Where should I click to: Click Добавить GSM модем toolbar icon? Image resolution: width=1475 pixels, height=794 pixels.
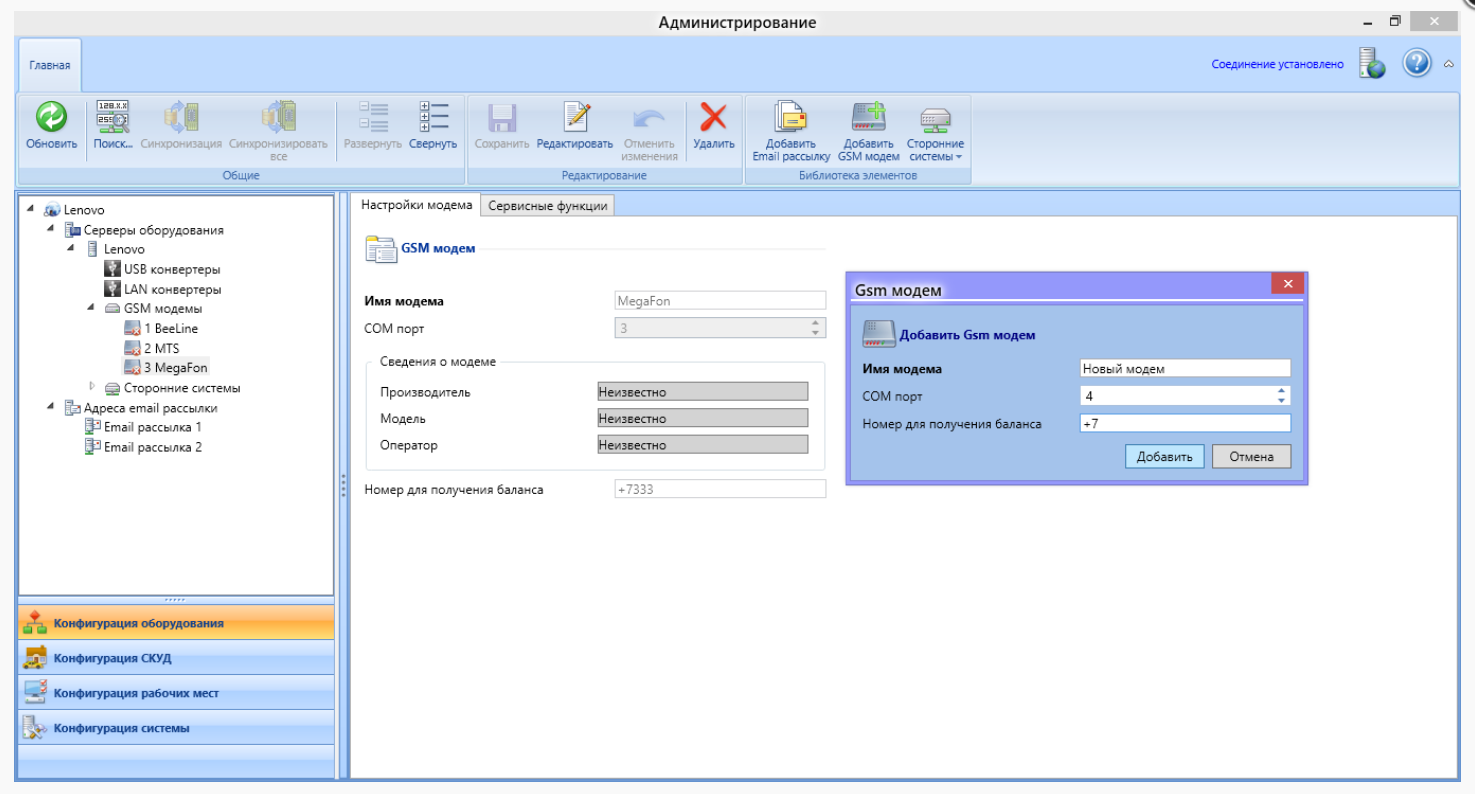coord(868,119)
